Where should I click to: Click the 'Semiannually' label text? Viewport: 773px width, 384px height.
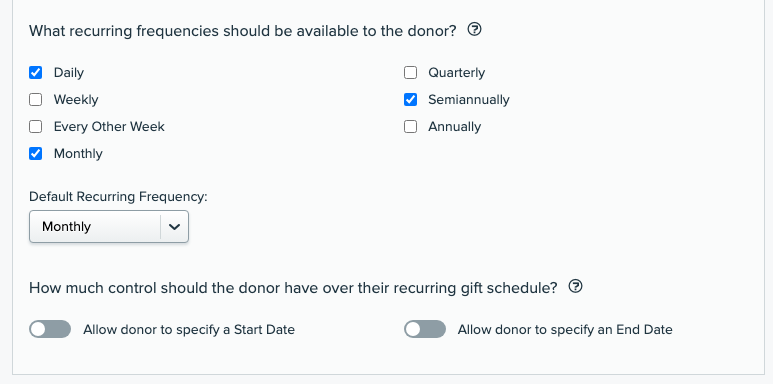coord(469,100)
